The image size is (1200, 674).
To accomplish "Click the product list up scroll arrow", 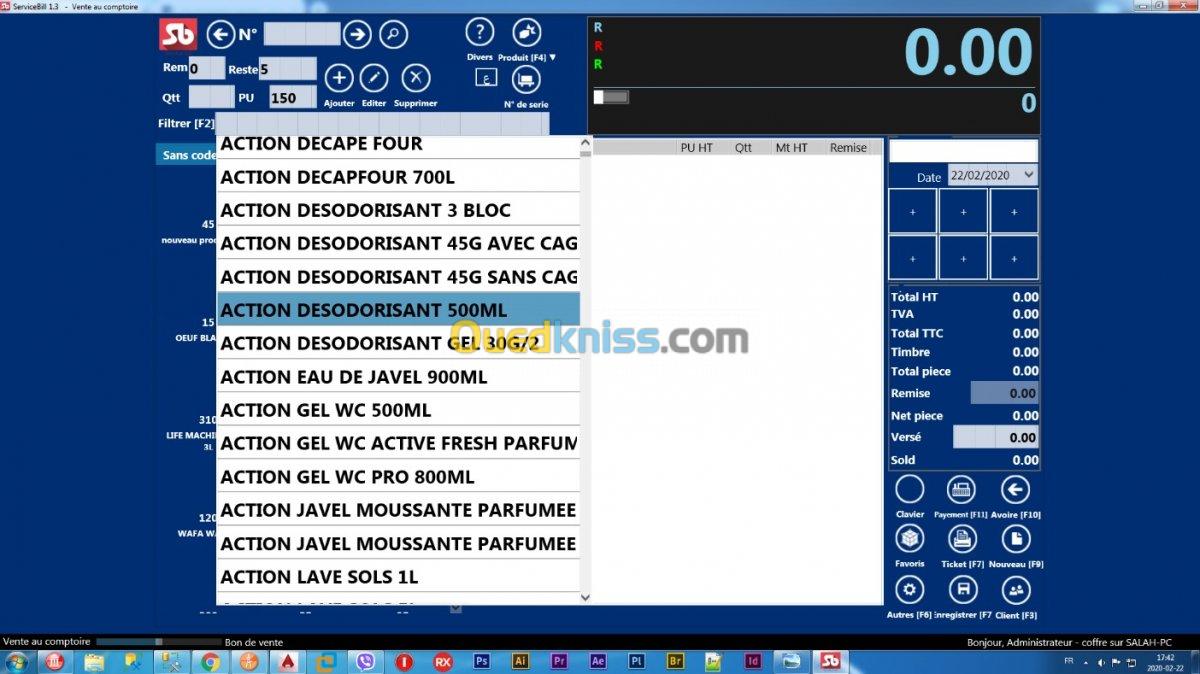I will tap(586, 143).
